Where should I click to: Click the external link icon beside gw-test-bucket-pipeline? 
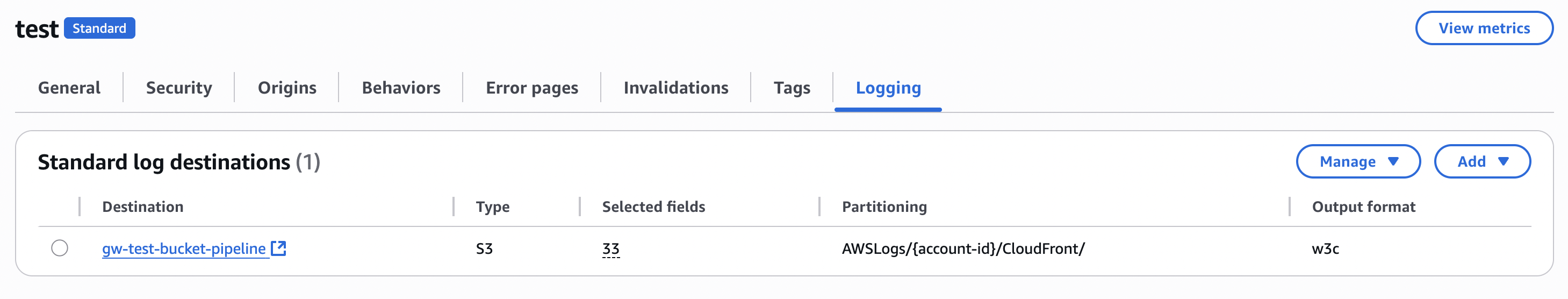point(279,248)
